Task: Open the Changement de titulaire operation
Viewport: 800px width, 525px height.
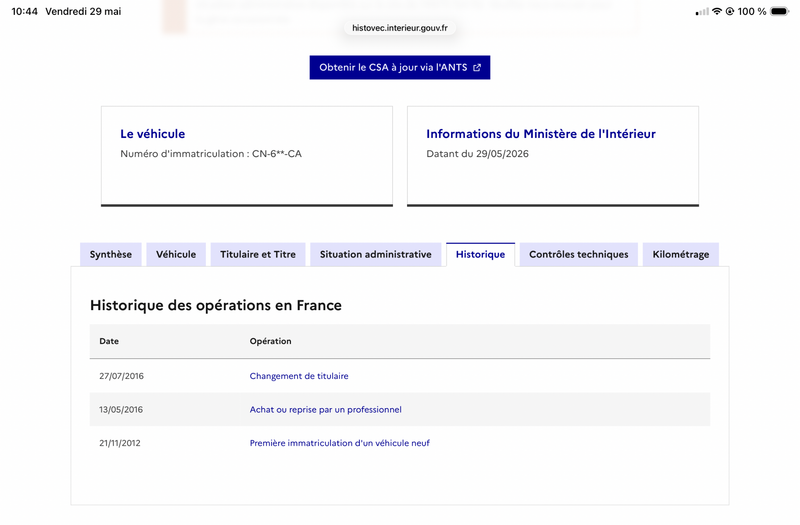Action: 299,376
